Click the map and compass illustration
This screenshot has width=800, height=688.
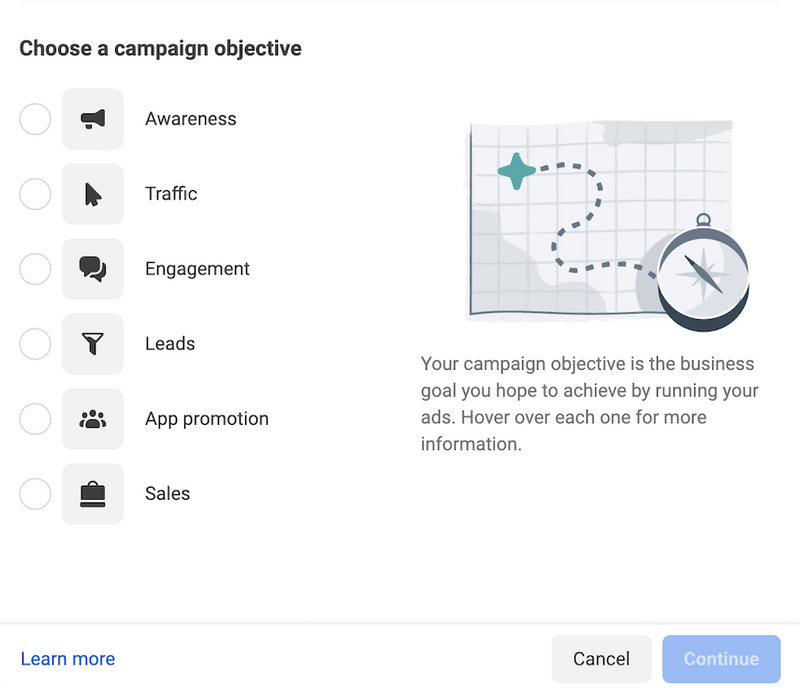pos(607,225)
